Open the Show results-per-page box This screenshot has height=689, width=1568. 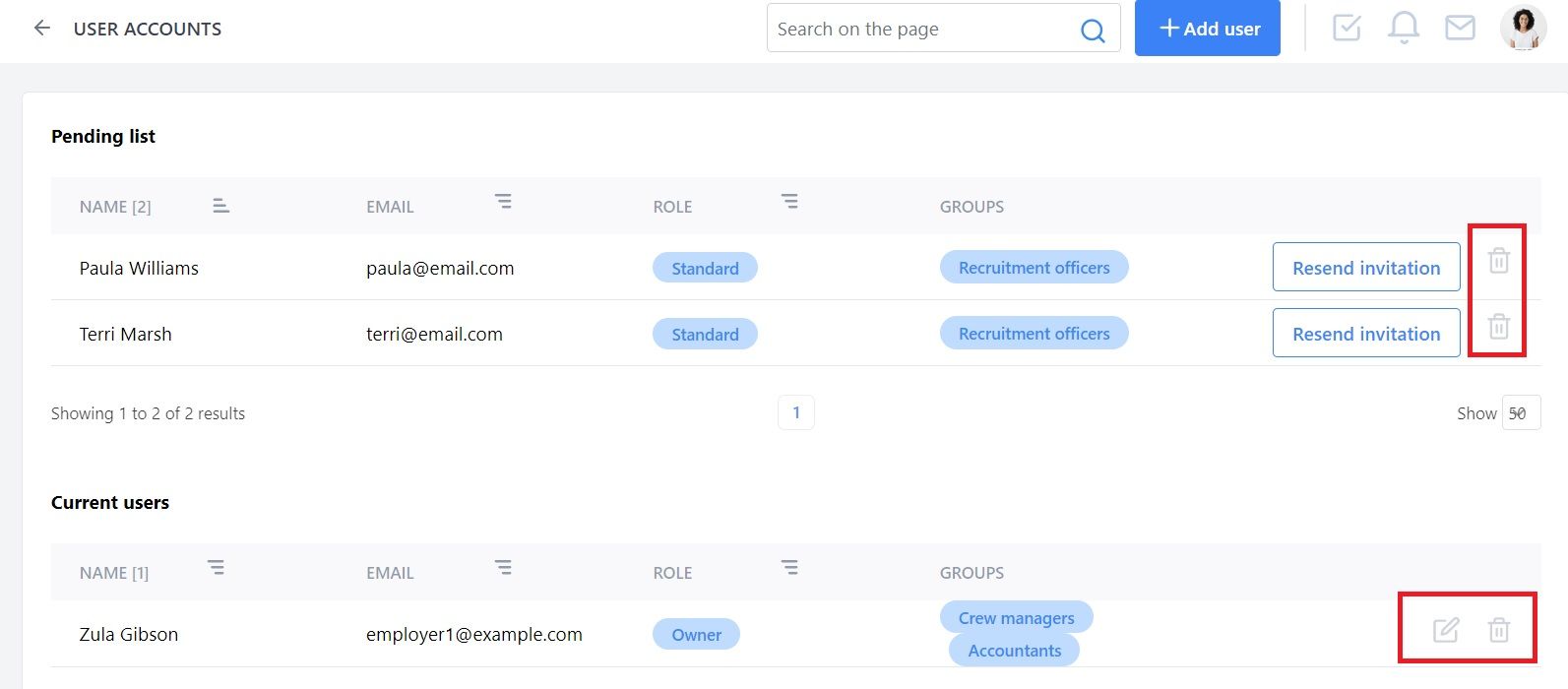point(1521,413)
